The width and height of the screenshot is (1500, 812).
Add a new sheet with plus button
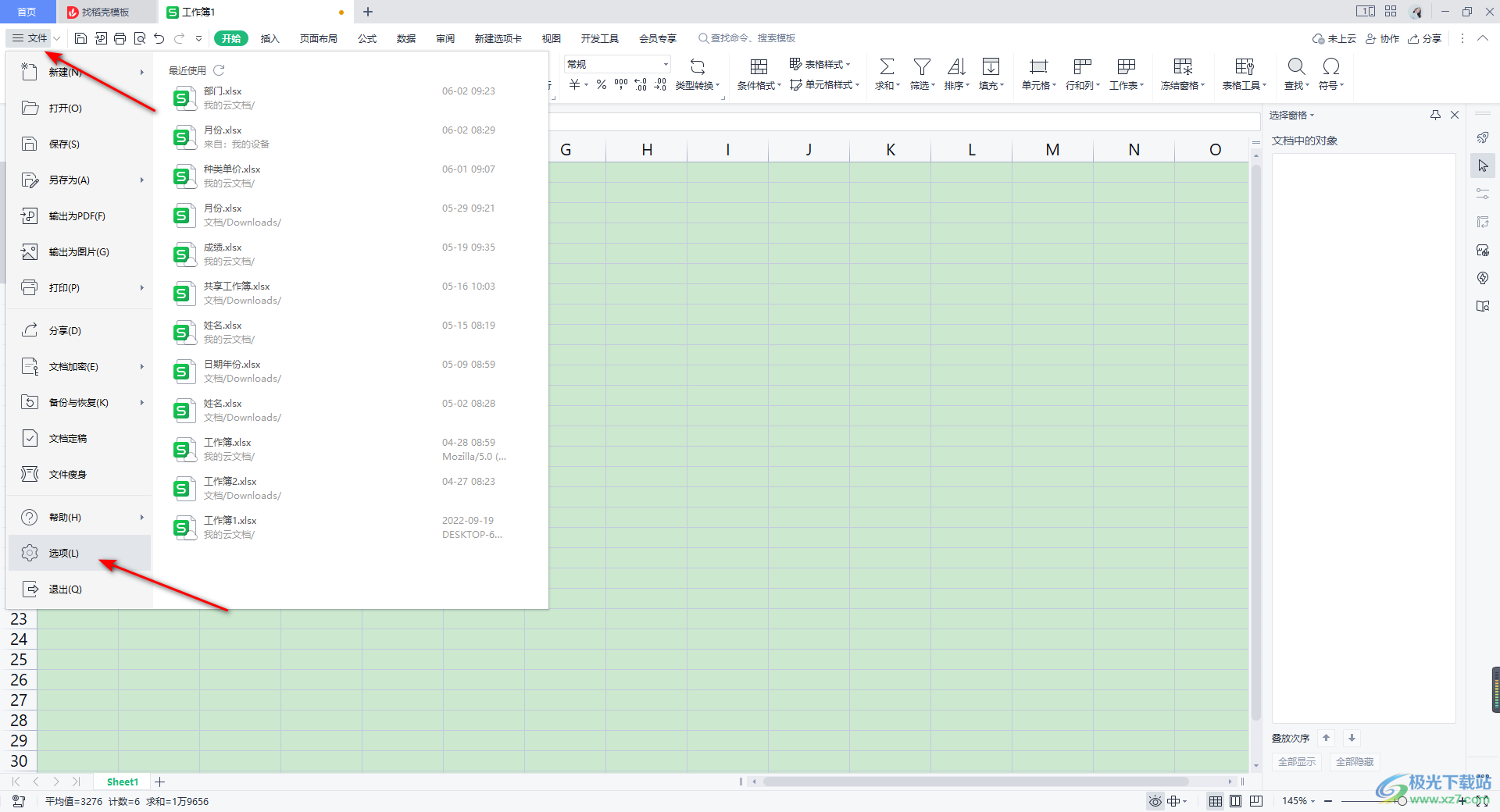click(160, 782)
